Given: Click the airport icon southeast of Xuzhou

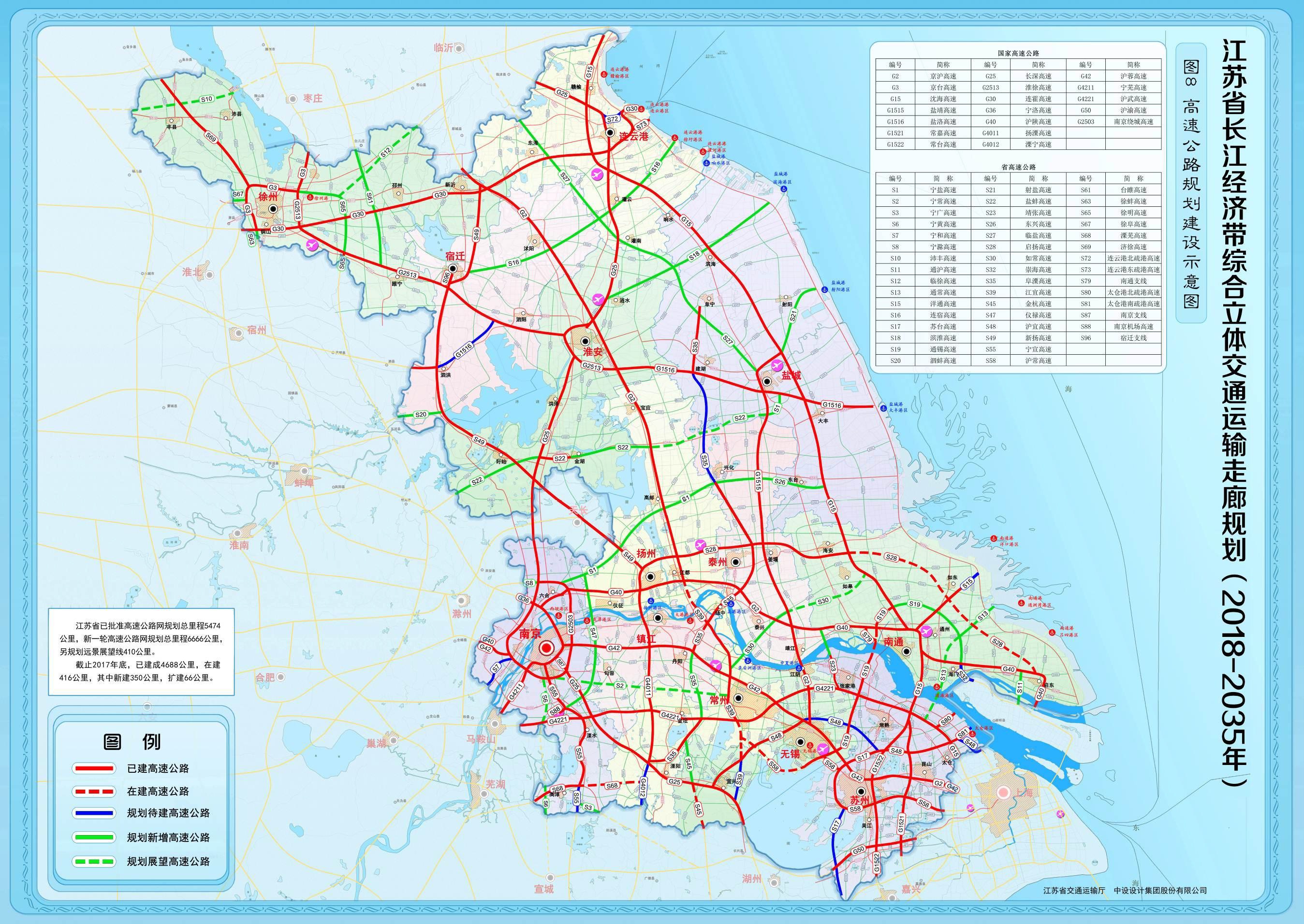Looking at the screenshot, I should pyautogui.click(x=312, y=245).
